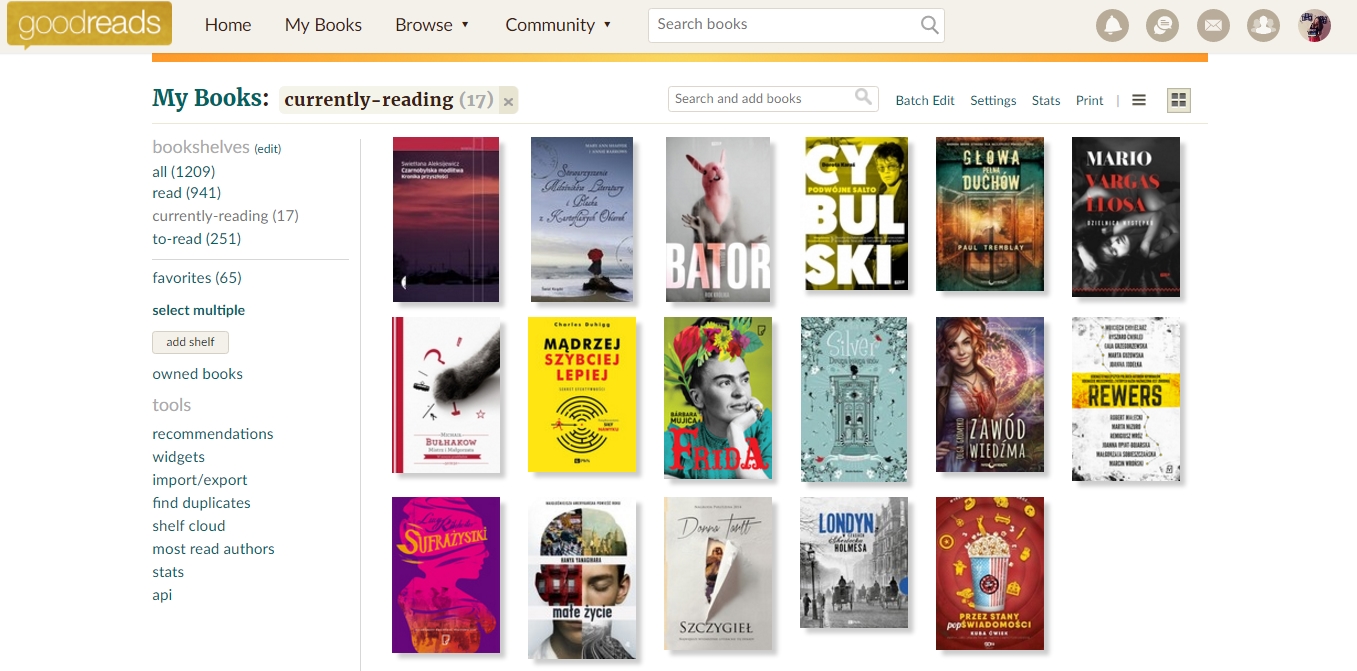Open the Cybulski Podwójne salto cover
The height and width of the screenshot is (671, 1357).
(856, 214)
